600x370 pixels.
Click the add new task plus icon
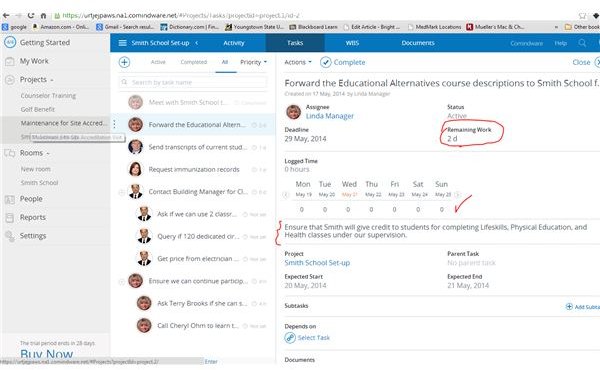(124, 62)
